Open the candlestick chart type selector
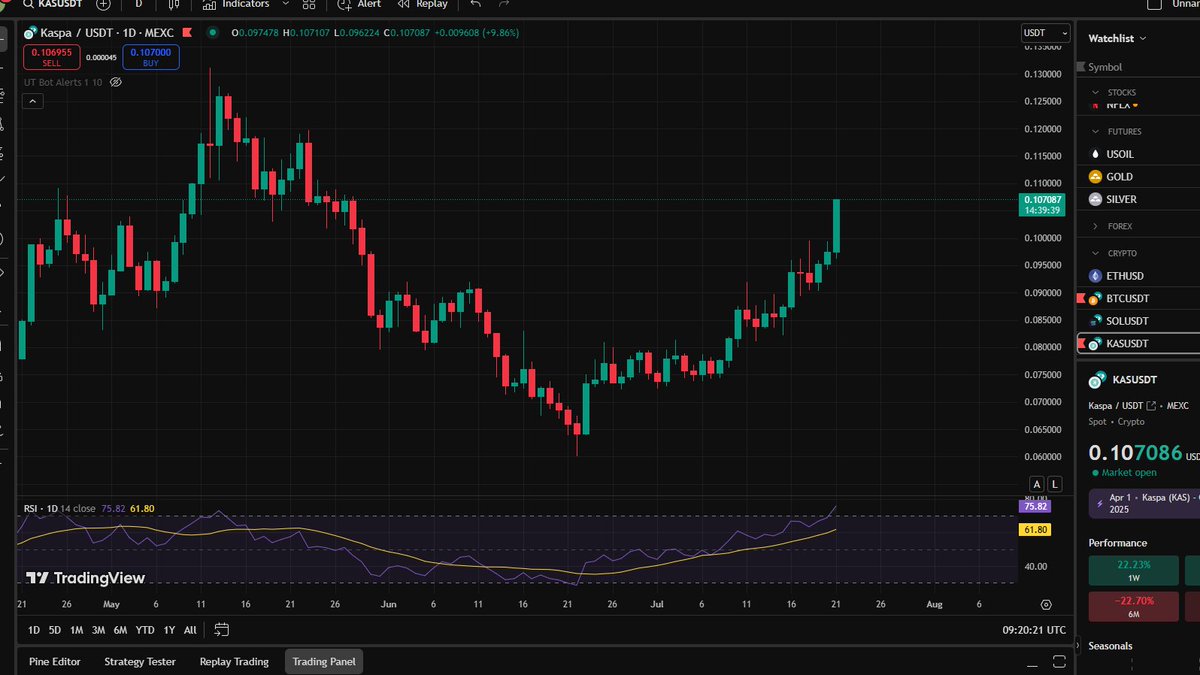The image size is (1200, 675). [x=174, y=4]
